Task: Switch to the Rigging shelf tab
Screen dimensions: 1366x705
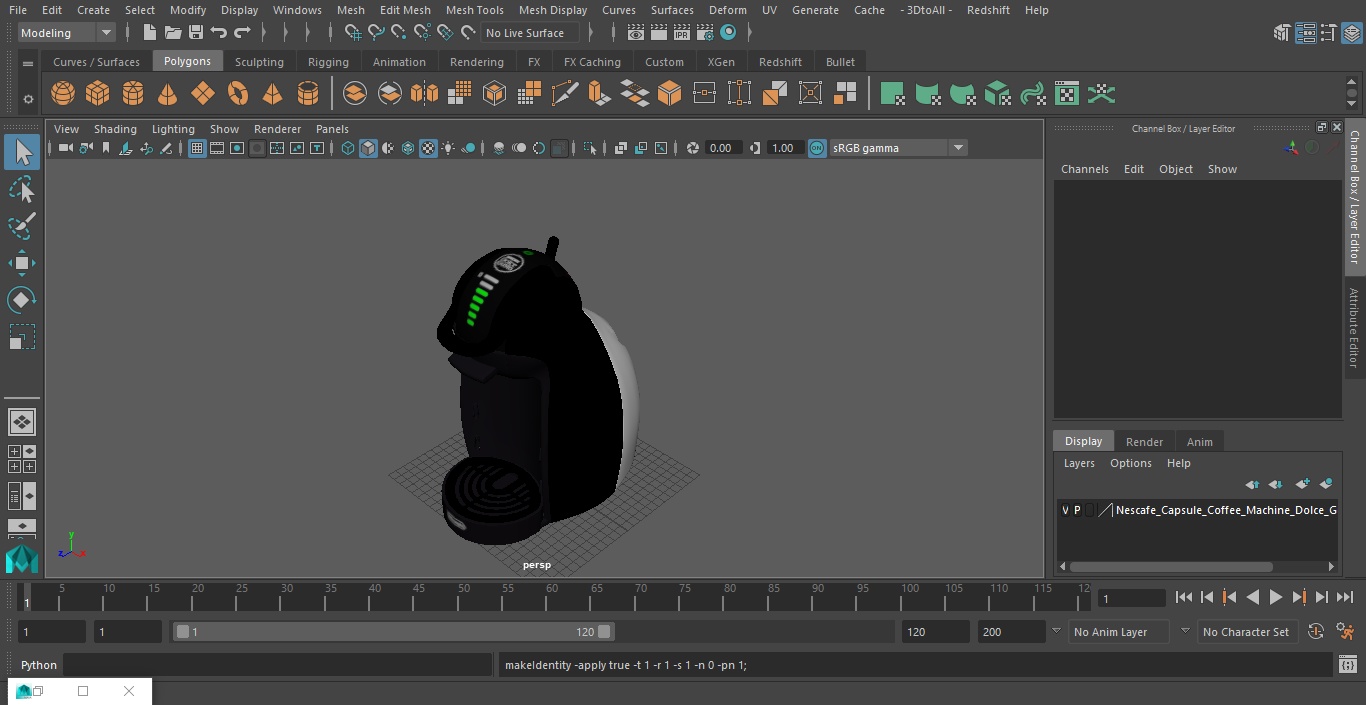Action: pos(328,62)
